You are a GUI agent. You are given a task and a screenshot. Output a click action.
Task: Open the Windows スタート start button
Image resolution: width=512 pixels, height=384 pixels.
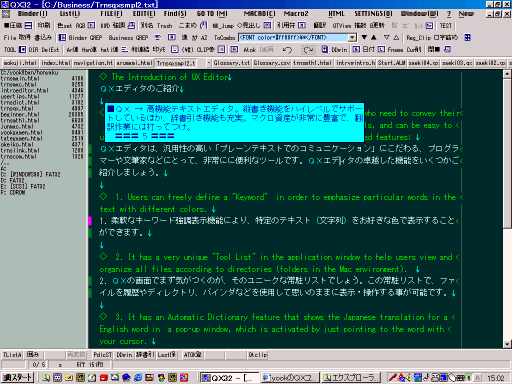(x=17, y=378)
